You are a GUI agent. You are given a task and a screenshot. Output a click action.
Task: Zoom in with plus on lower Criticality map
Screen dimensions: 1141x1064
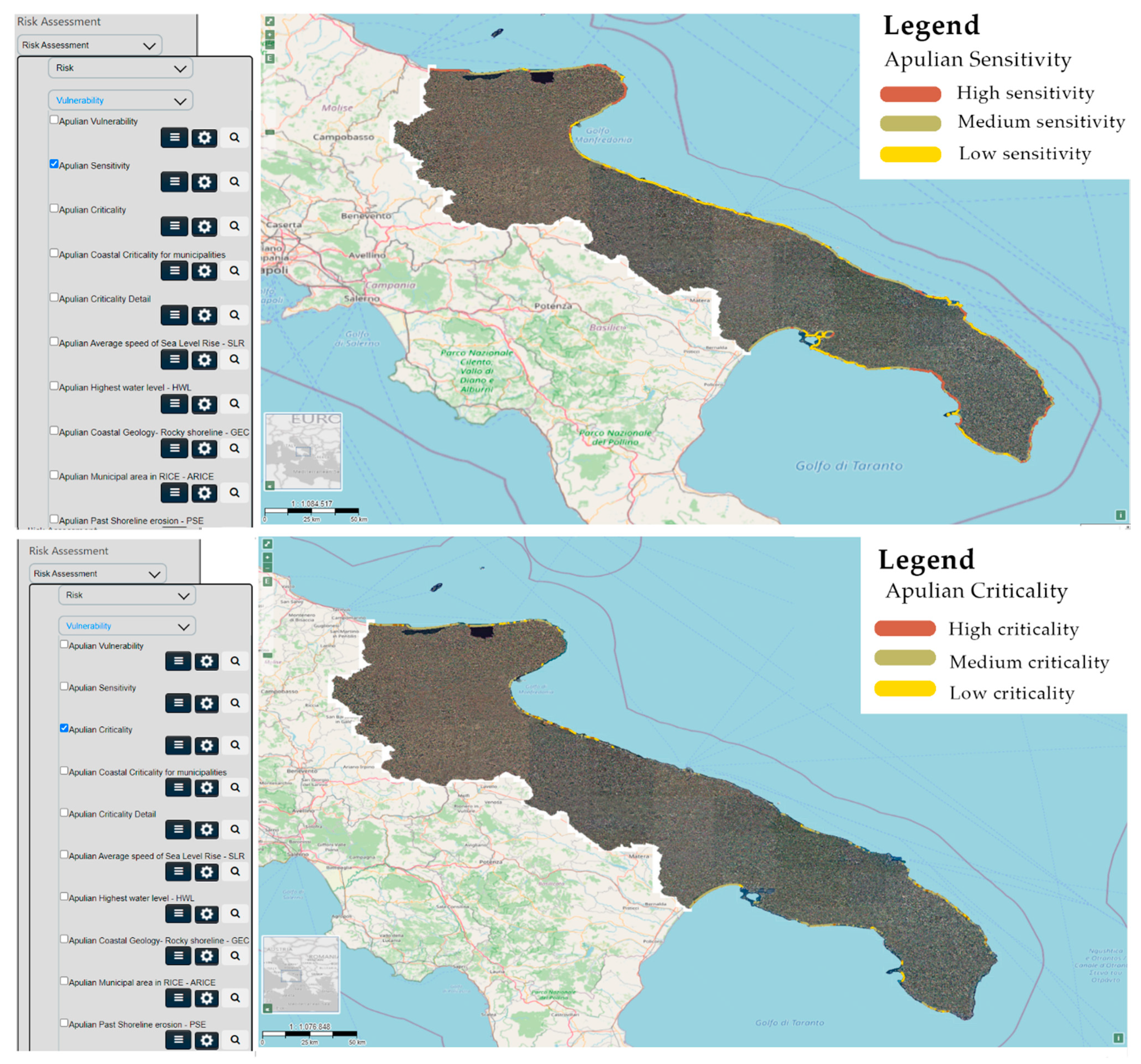[x=268, y=557]
